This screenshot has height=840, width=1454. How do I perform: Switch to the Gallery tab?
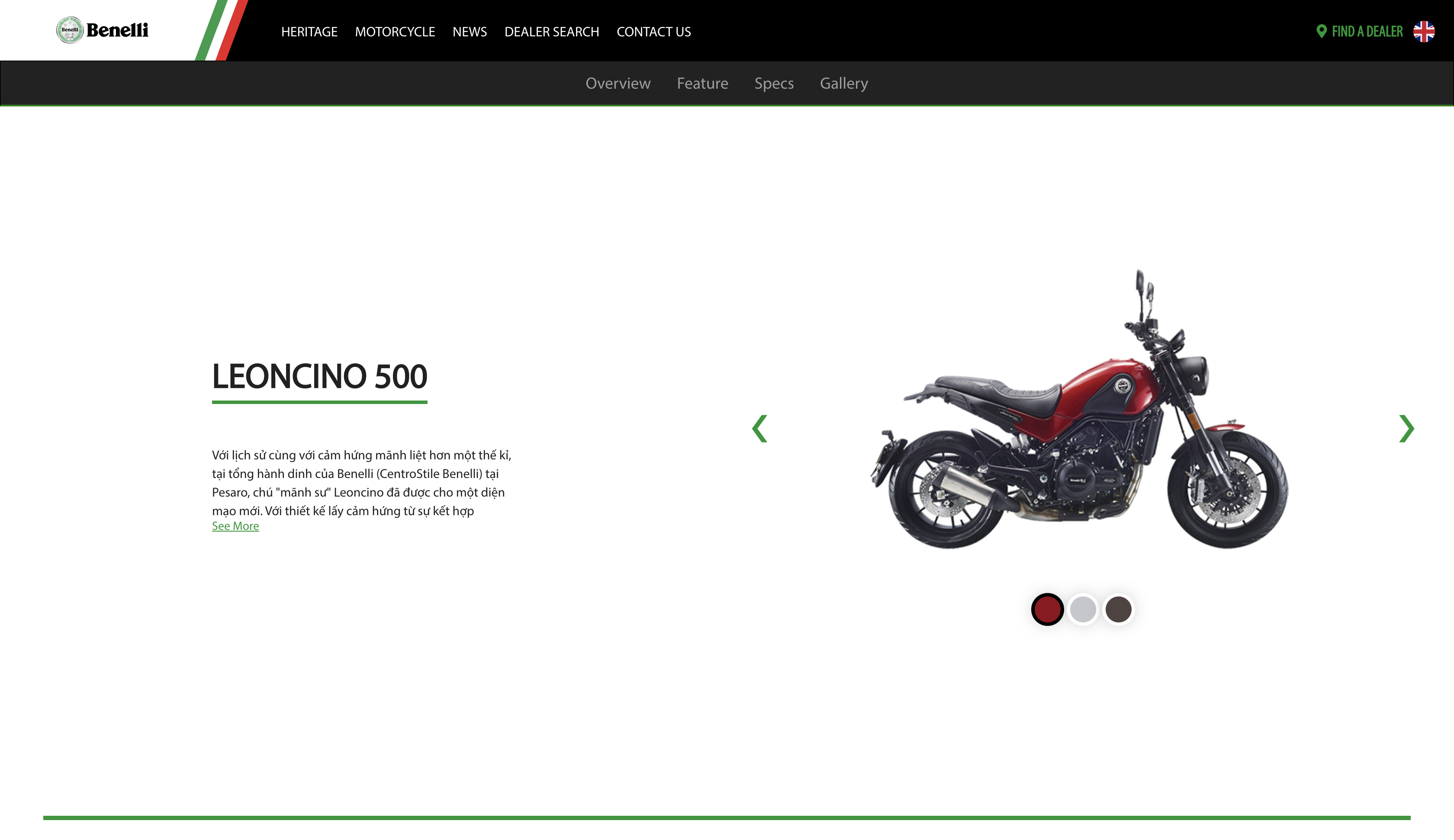[x=843, y=83]
